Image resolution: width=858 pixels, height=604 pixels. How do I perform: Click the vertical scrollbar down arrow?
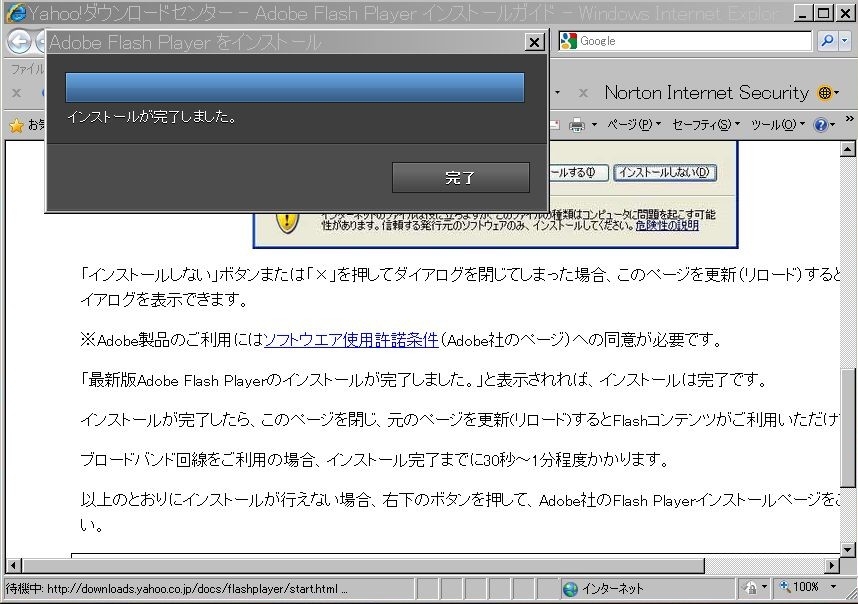848,549
